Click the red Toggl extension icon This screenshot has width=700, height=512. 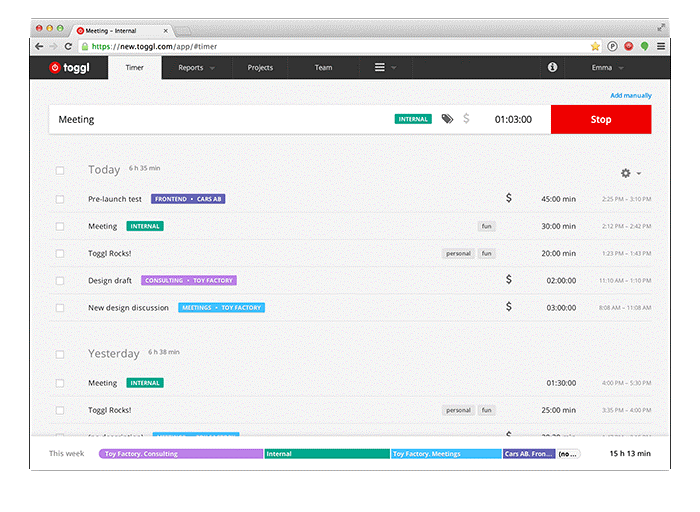click(629, 46)
